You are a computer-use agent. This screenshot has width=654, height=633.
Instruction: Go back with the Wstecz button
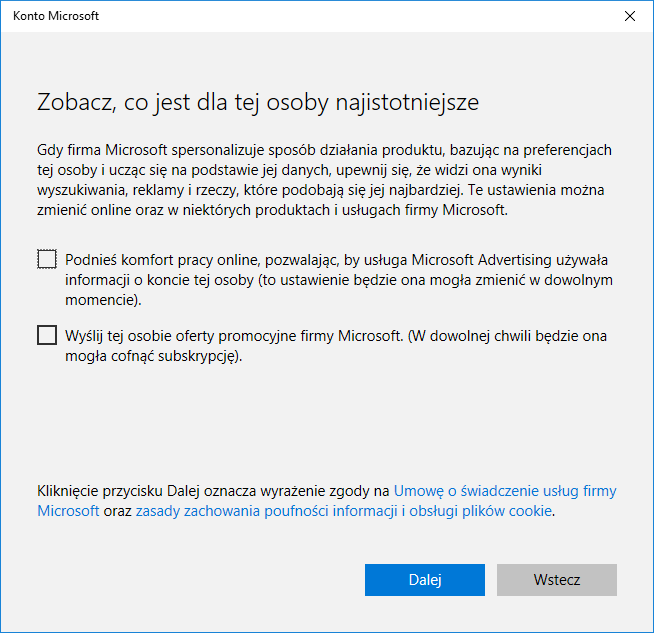coord(556,580)
